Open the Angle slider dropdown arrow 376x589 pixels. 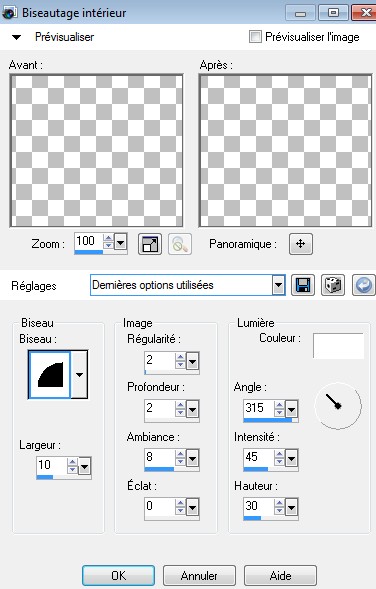point(291,409)
